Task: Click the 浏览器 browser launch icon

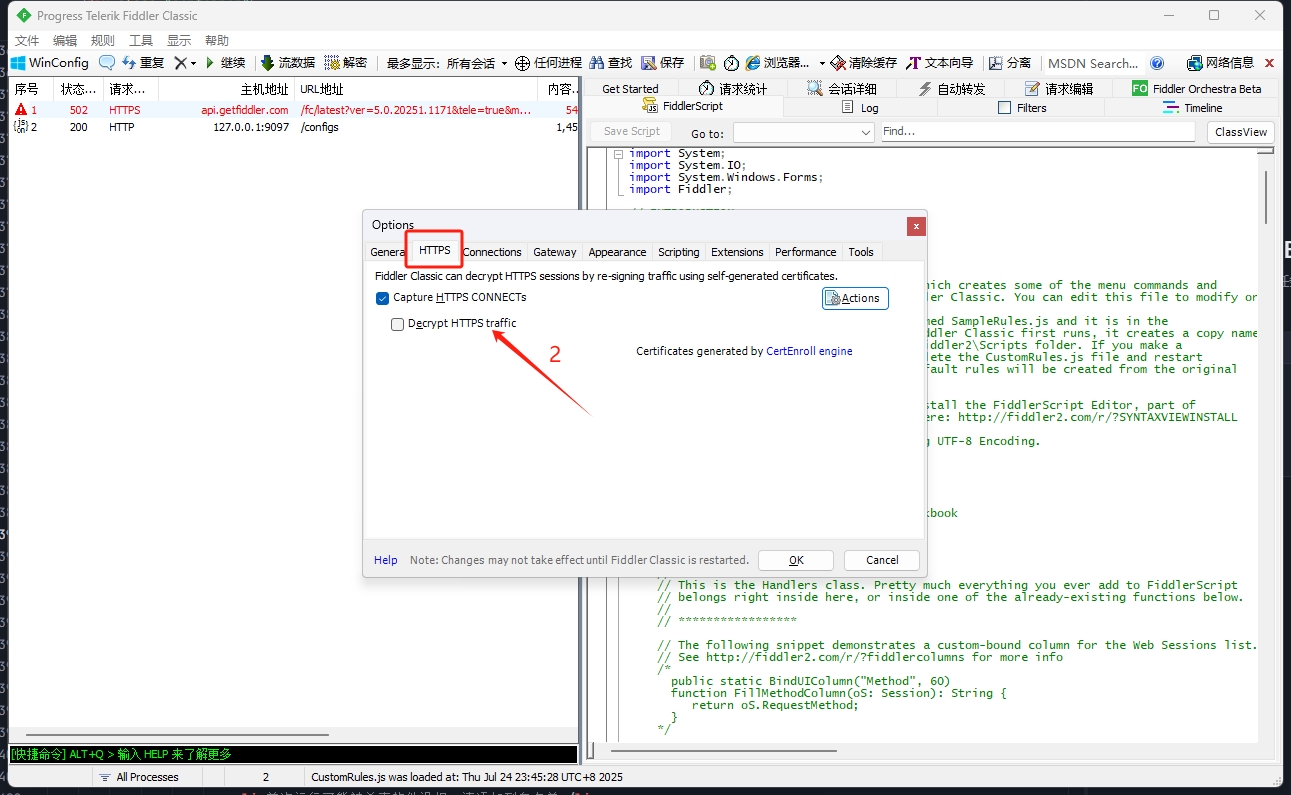Action: click(x=753, y=62)
